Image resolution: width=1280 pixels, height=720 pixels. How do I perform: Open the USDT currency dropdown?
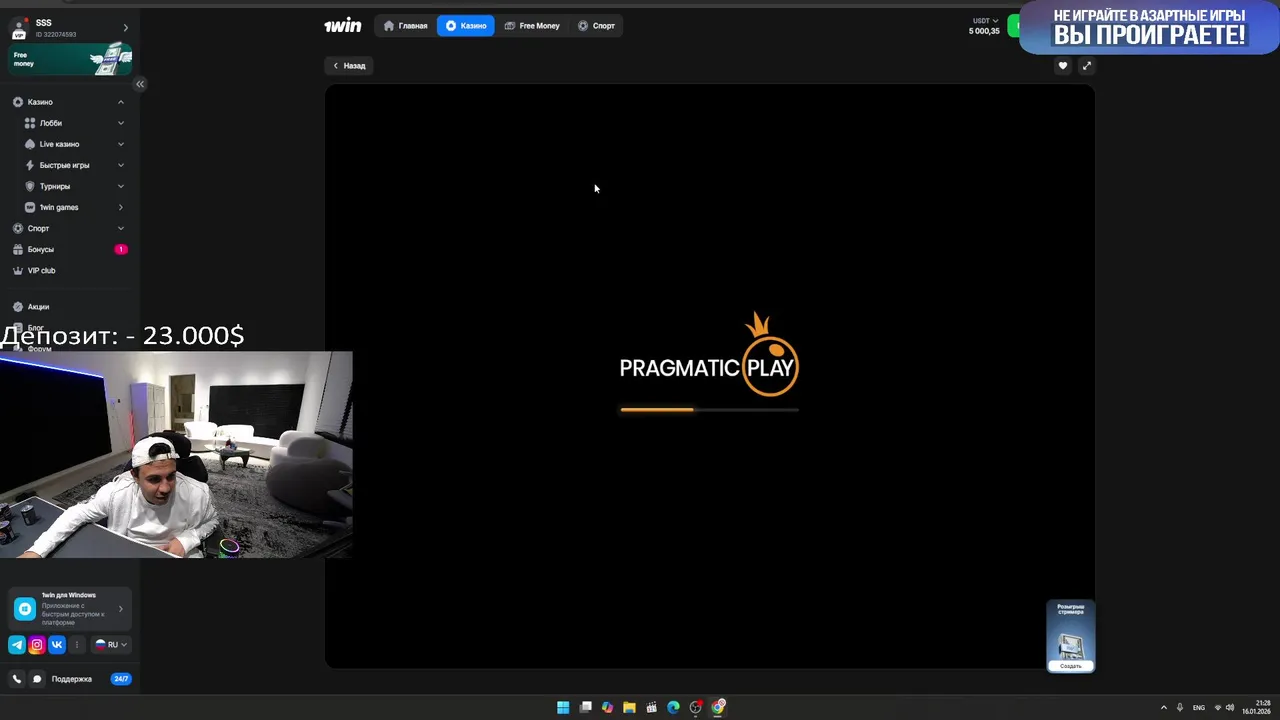986,20
